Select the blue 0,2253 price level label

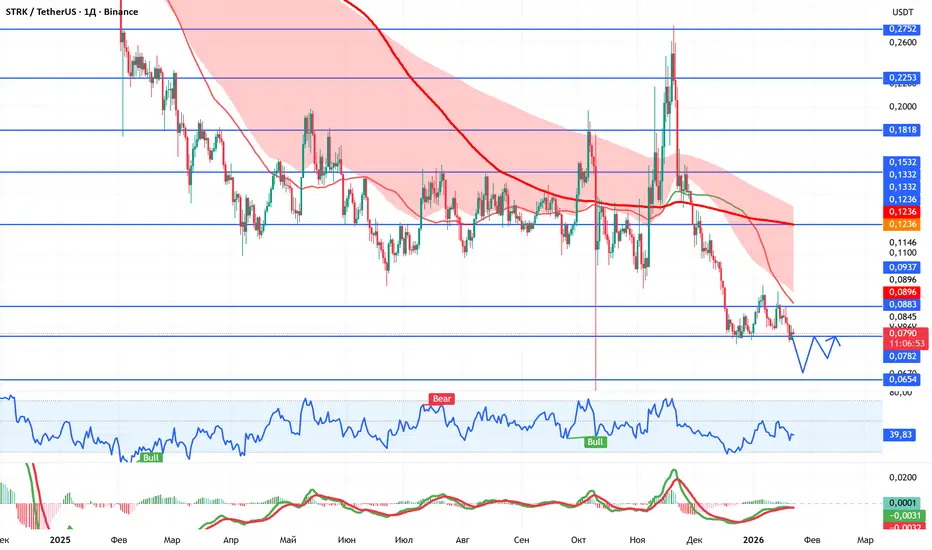902,77
